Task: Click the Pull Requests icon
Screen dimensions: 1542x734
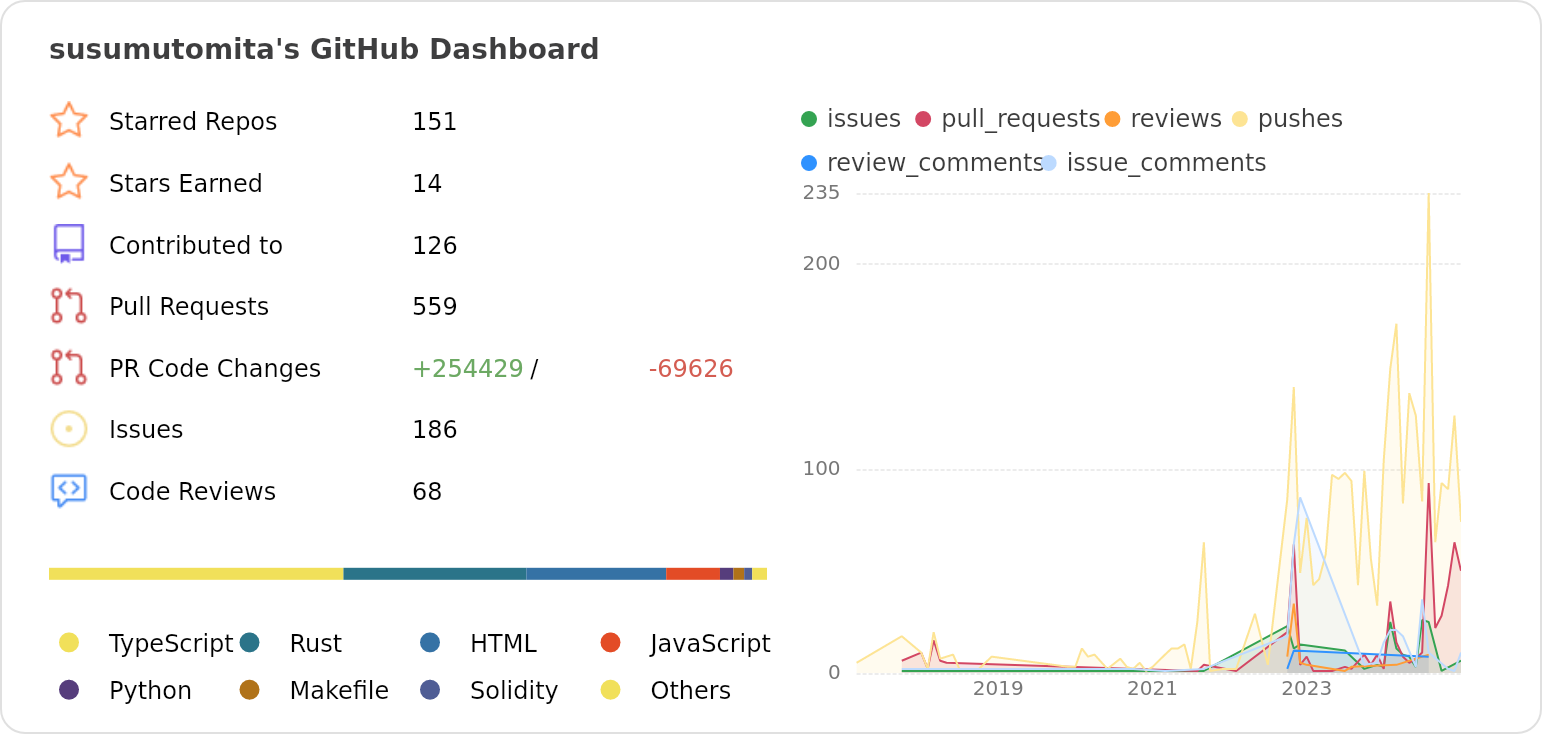Action: pyautogui.click(x=69, y=306)
